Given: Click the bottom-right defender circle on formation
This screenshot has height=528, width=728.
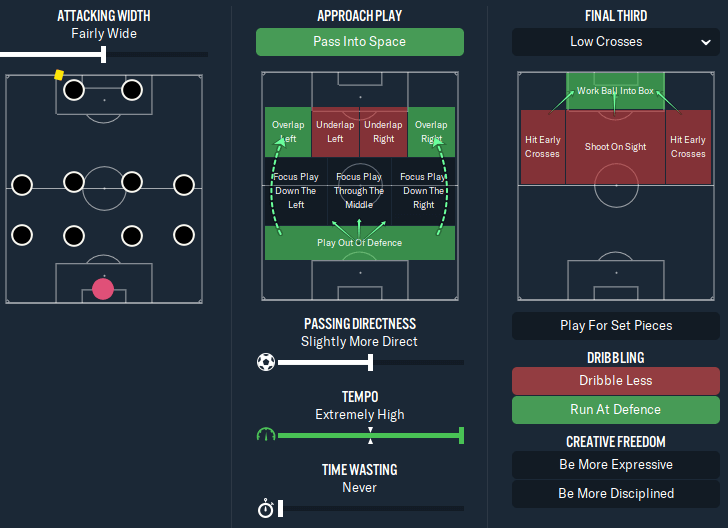Looking at the screenshot, I should 184,235.
